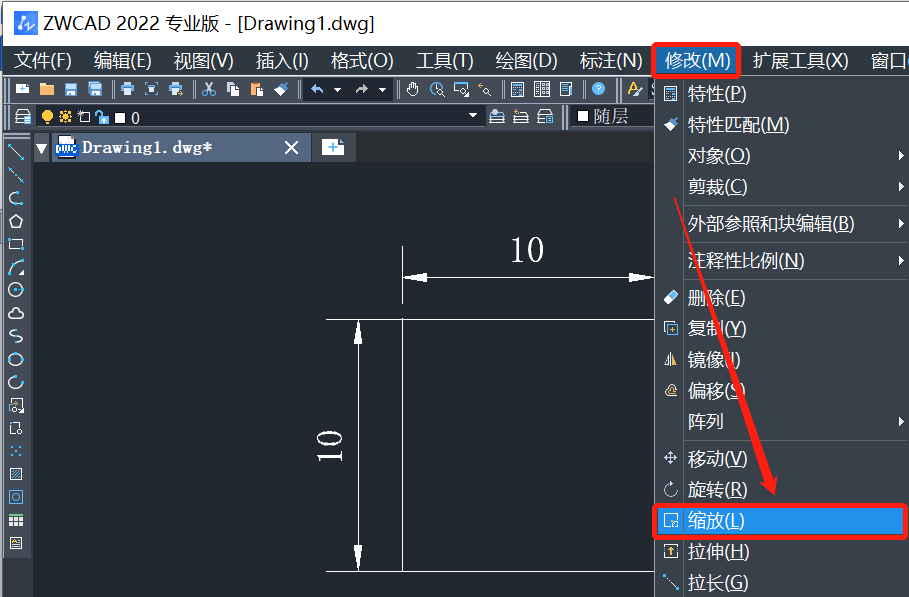Click the Save All double-disk icon
The height and width of the screenshot is (597, 909).
click(x=95, y=89)
